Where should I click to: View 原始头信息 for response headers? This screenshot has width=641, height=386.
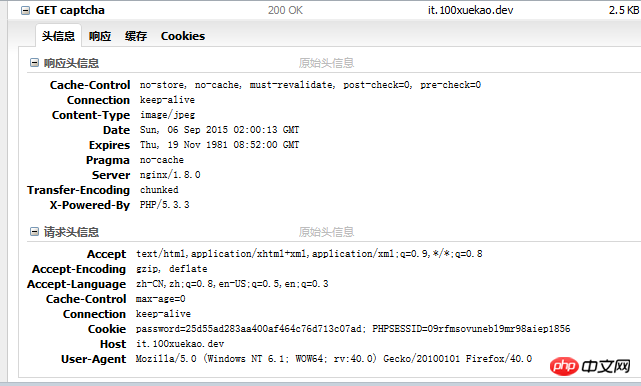coord(326,63)
